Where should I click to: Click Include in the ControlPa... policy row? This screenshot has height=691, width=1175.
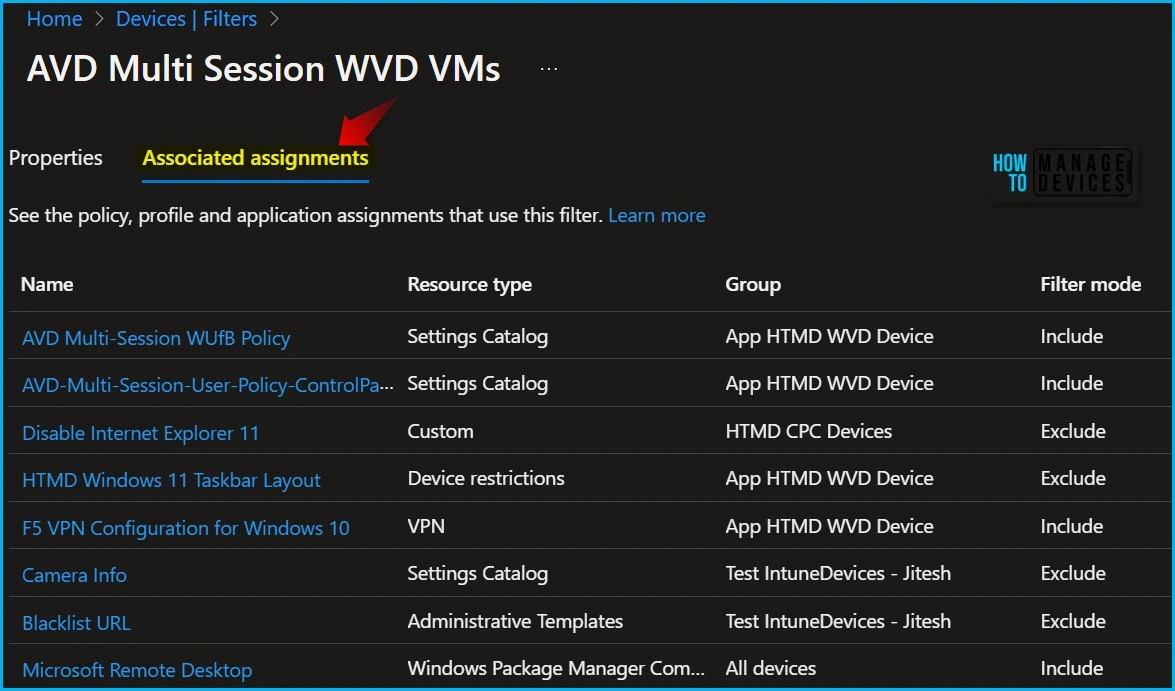[1072, 384]
